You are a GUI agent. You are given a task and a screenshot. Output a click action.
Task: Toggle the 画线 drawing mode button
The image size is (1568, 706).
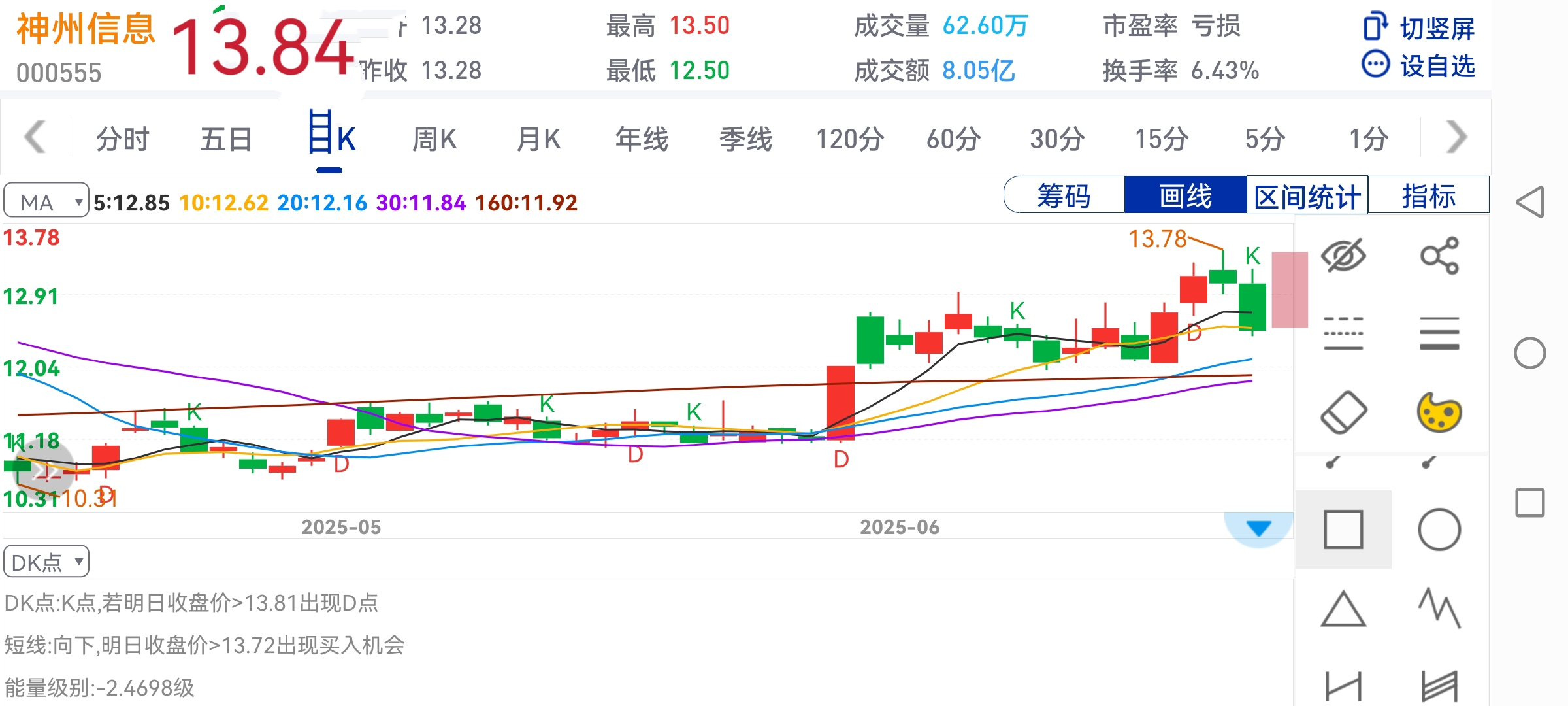tap(1185, 195)
